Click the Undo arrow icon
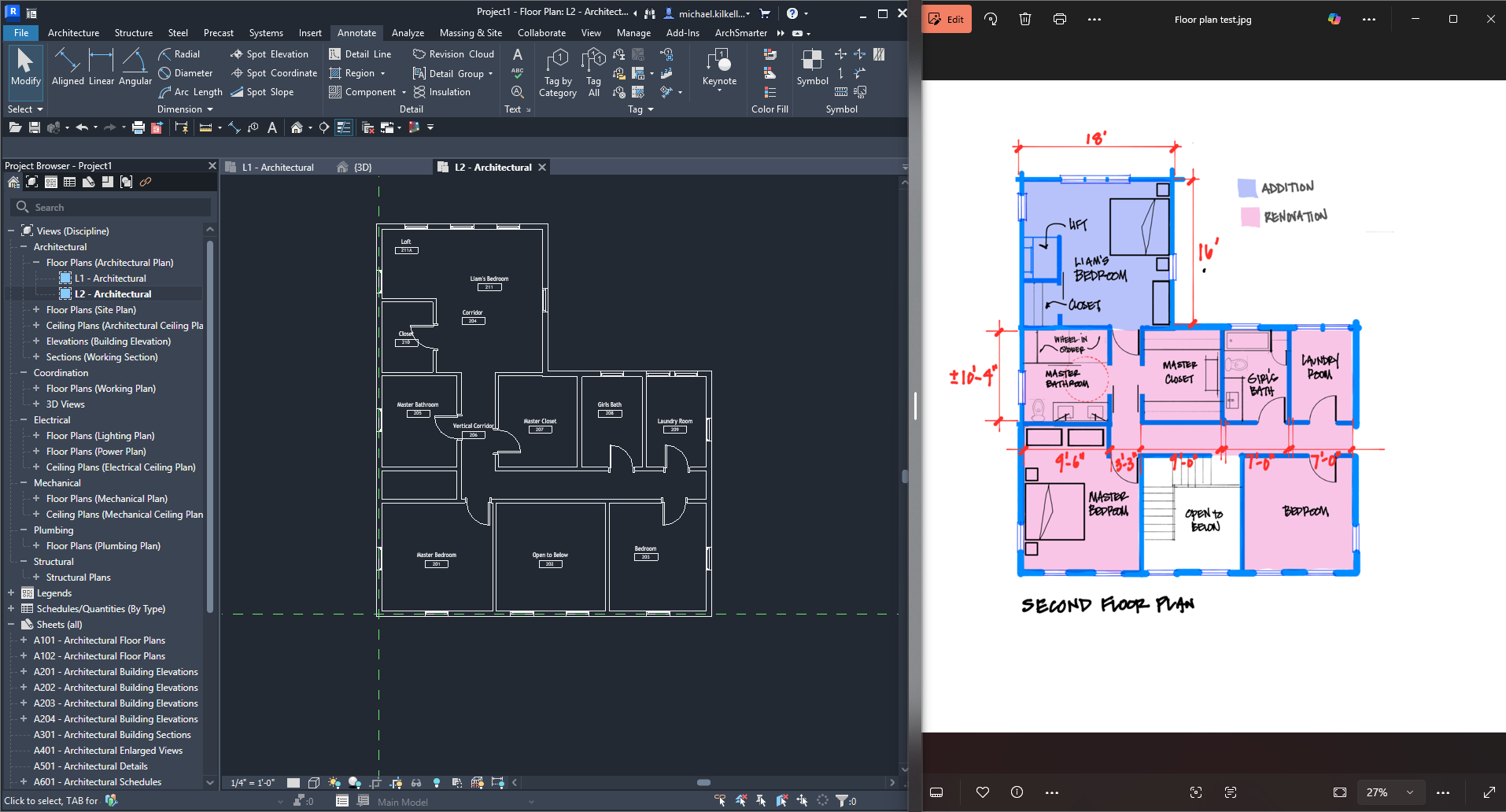1506x812 pixels. pyautogui.click(x=82, y=127)
